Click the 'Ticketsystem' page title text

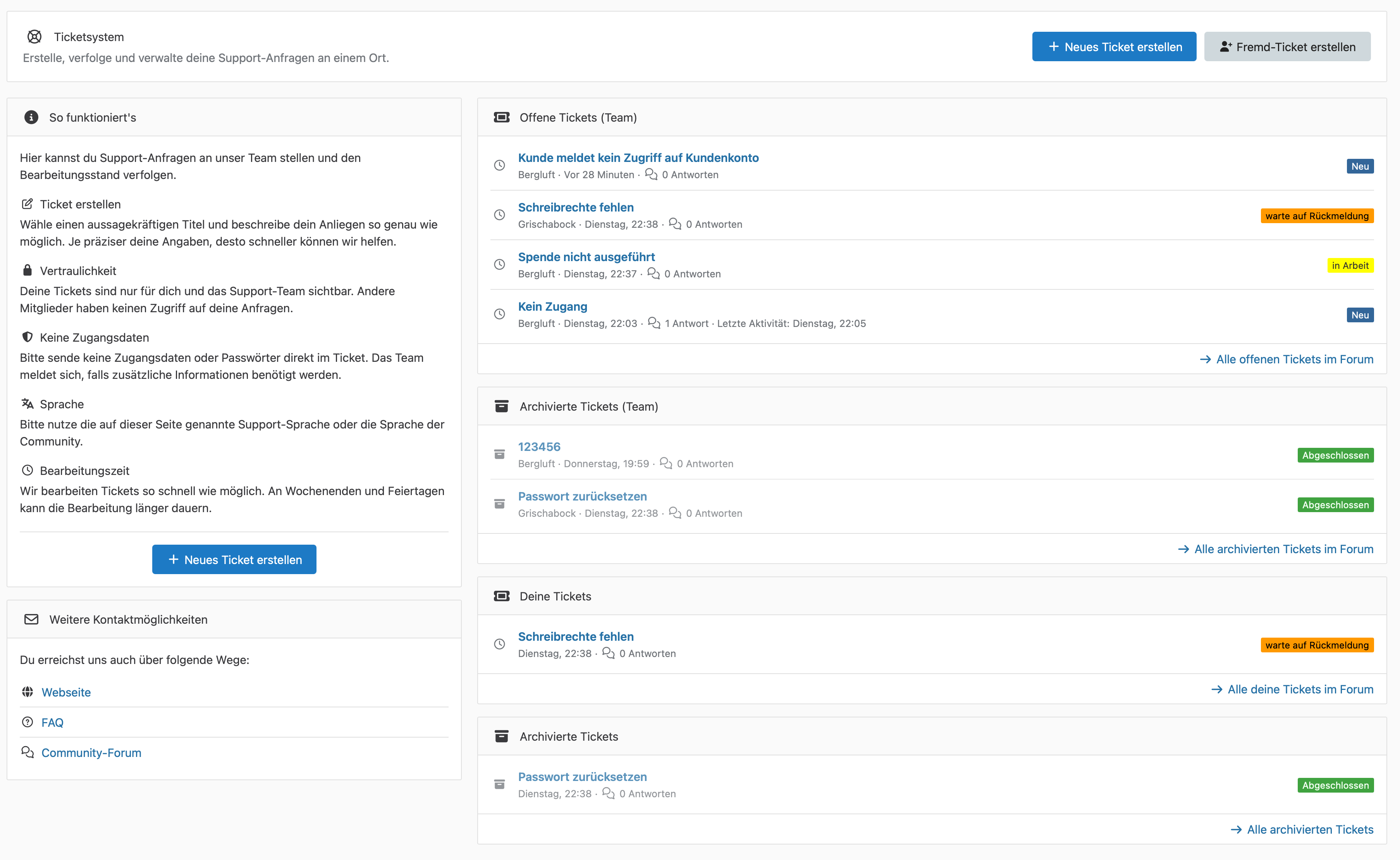[89, 37]
